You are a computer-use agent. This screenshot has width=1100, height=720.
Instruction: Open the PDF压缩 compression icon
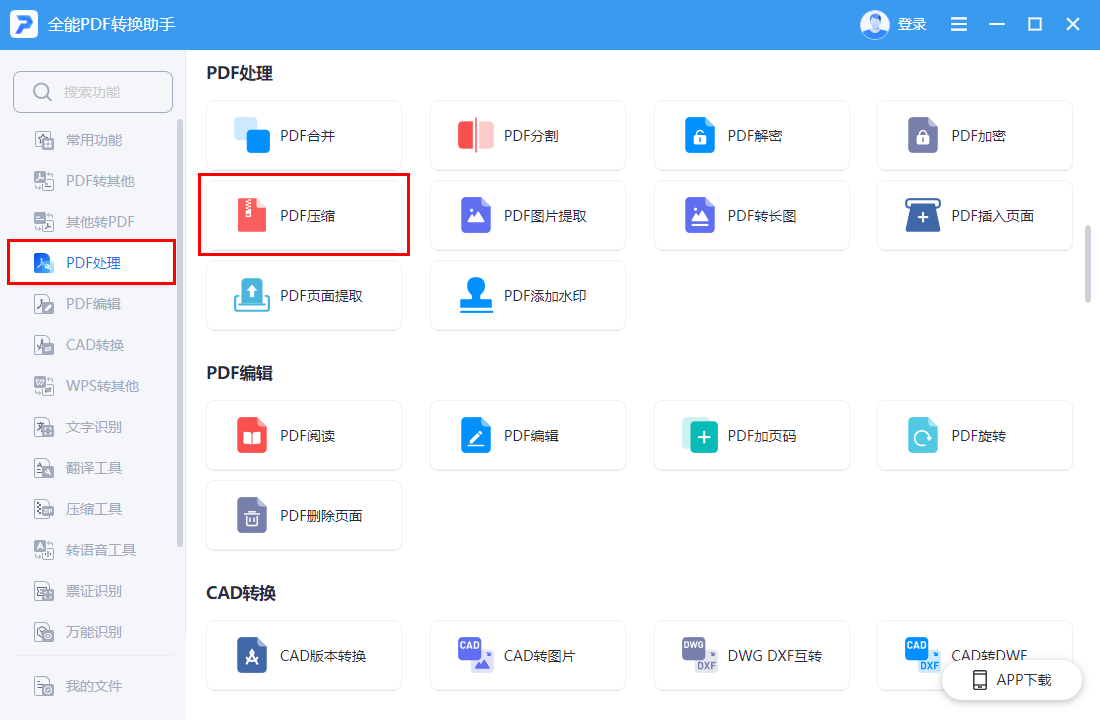252,215
